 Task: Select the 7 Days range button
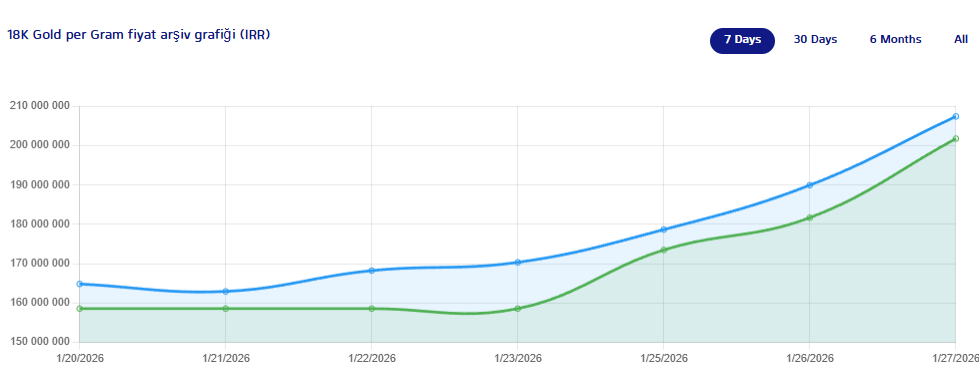(742, 40)
